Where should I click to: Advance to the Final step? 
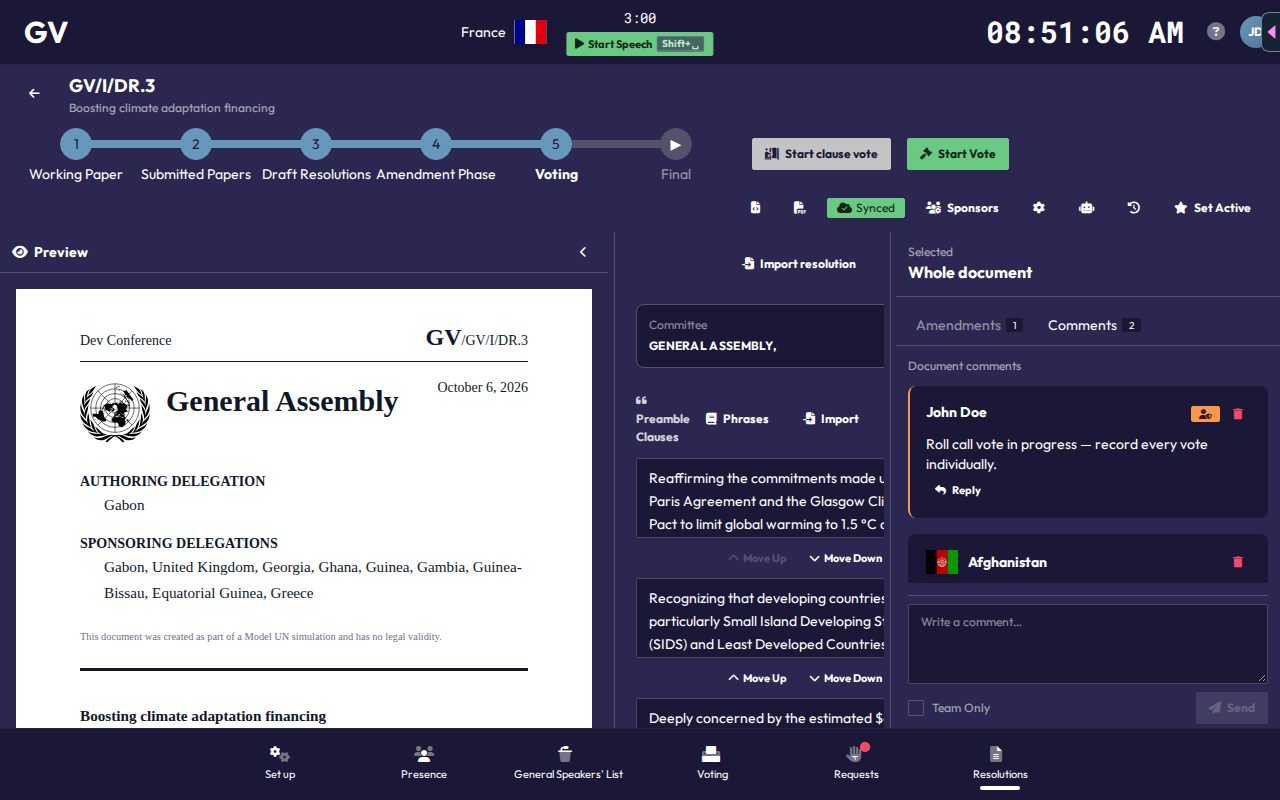click(x=676, y=144)
